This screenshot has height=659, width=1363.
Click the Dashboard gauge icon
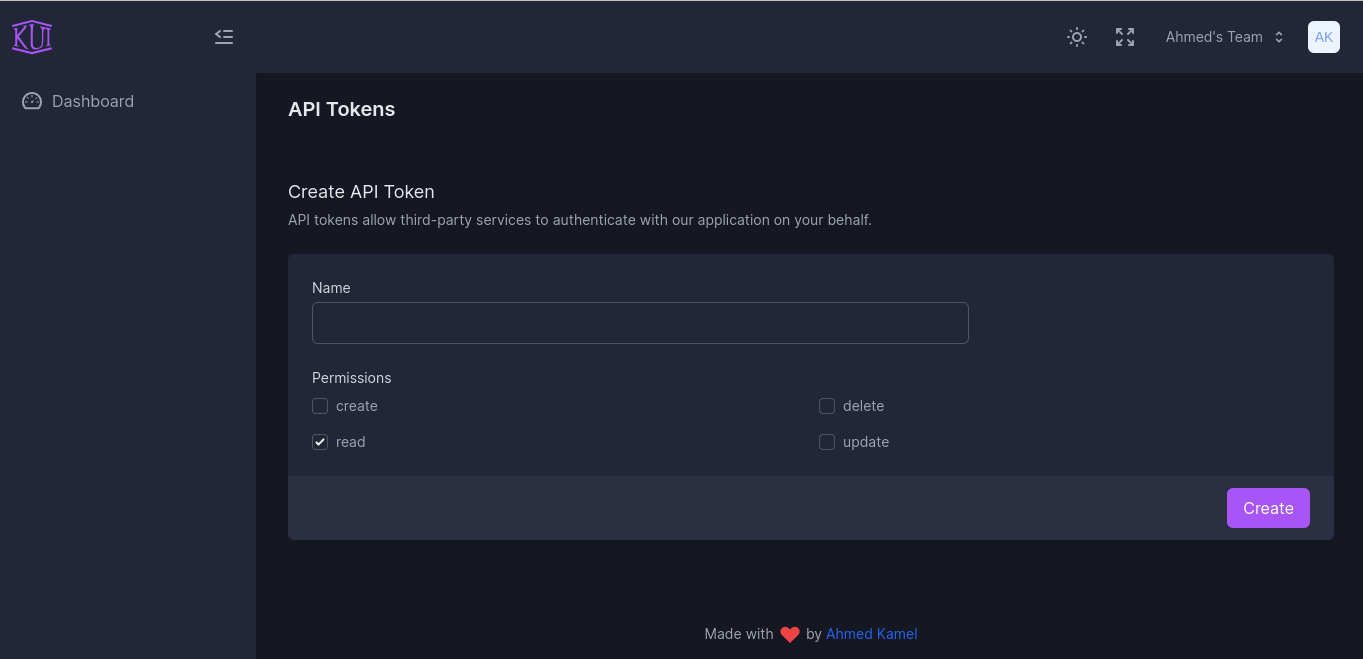32,101
